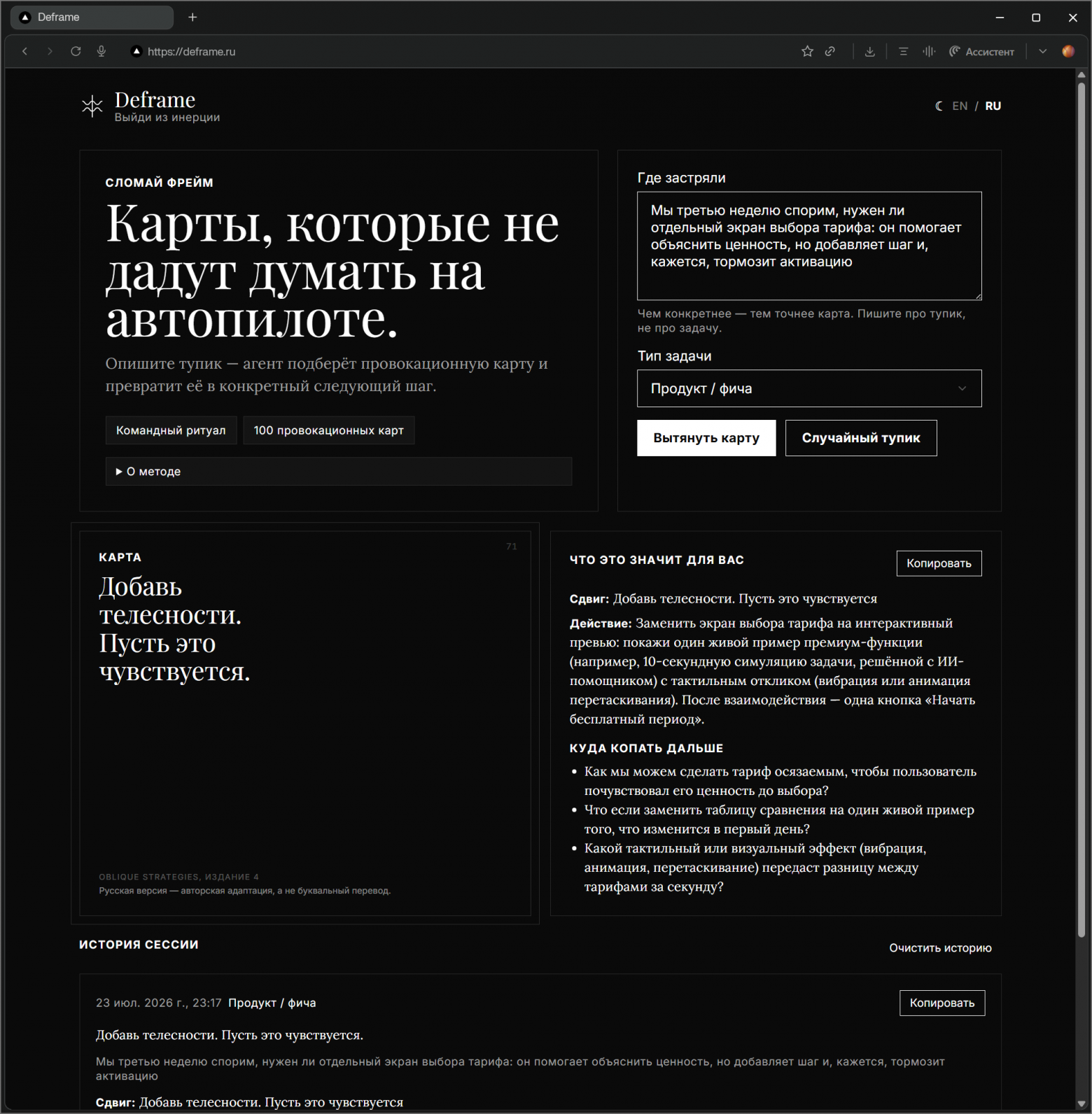The height and width of the screenshot is (1114, 1092).
Task: Click the audio waveform icon in toolbar
Action: (x=929, y=51)
